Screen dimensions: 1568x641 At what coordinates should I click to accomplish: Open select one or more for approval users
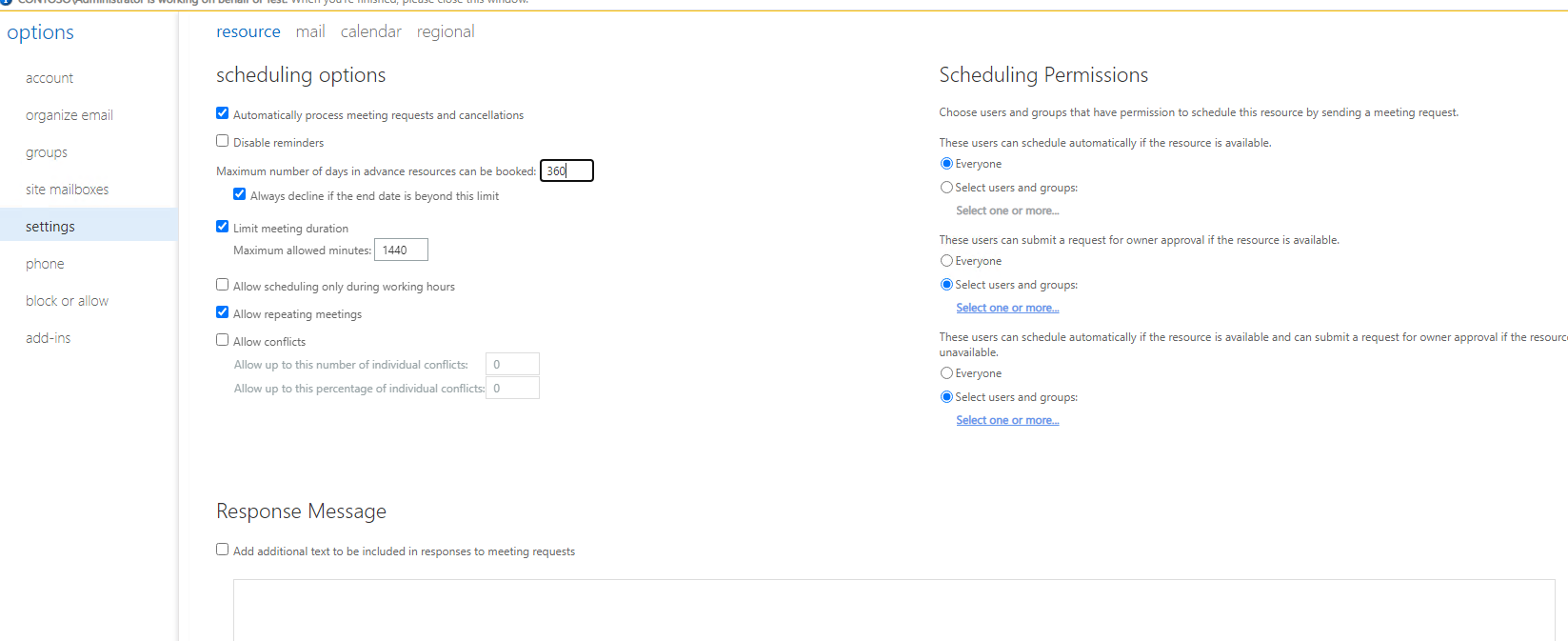tap(1006, 307)
